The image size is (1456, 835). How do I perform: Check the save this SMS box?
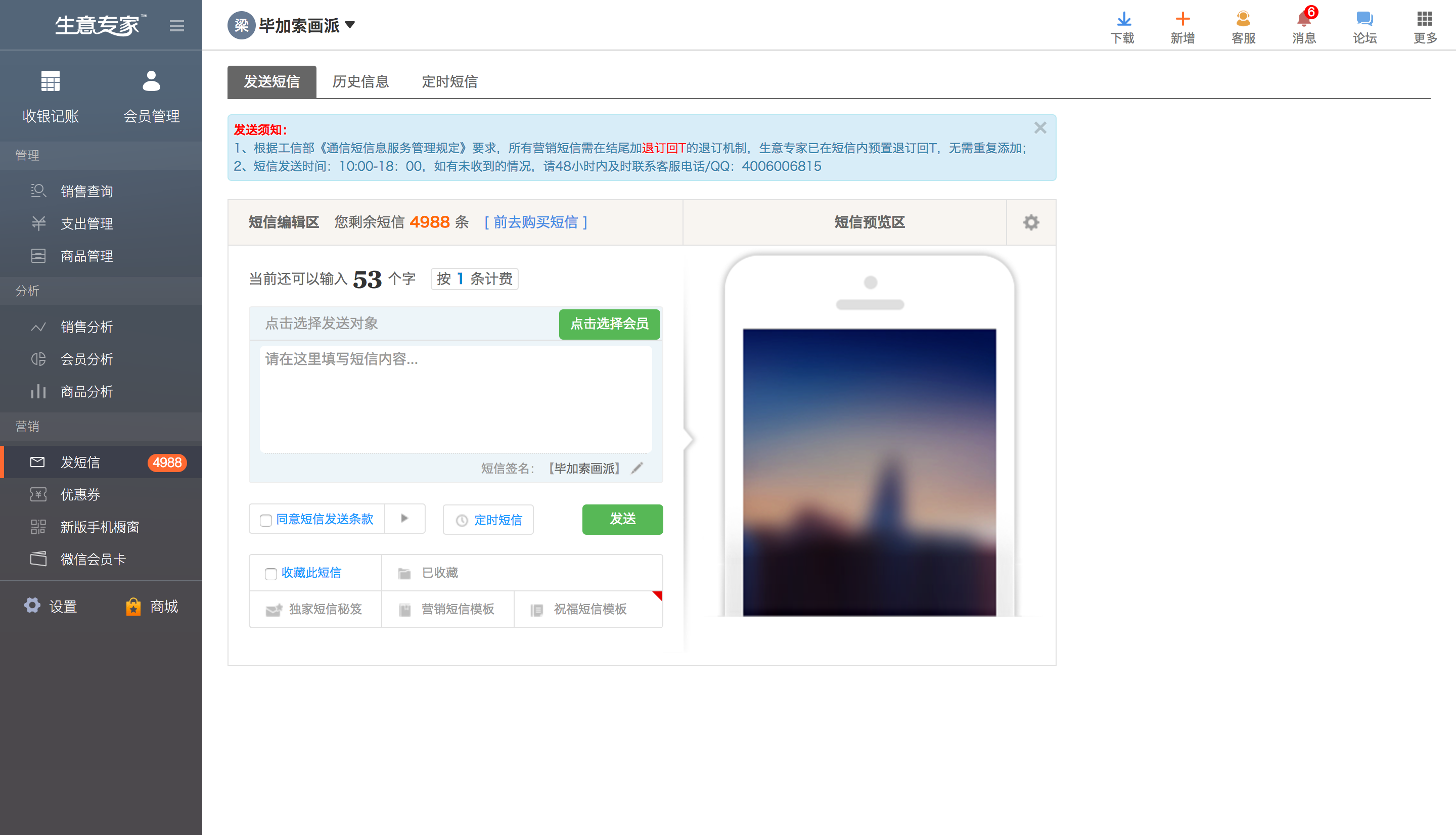(x=270, y=574)
